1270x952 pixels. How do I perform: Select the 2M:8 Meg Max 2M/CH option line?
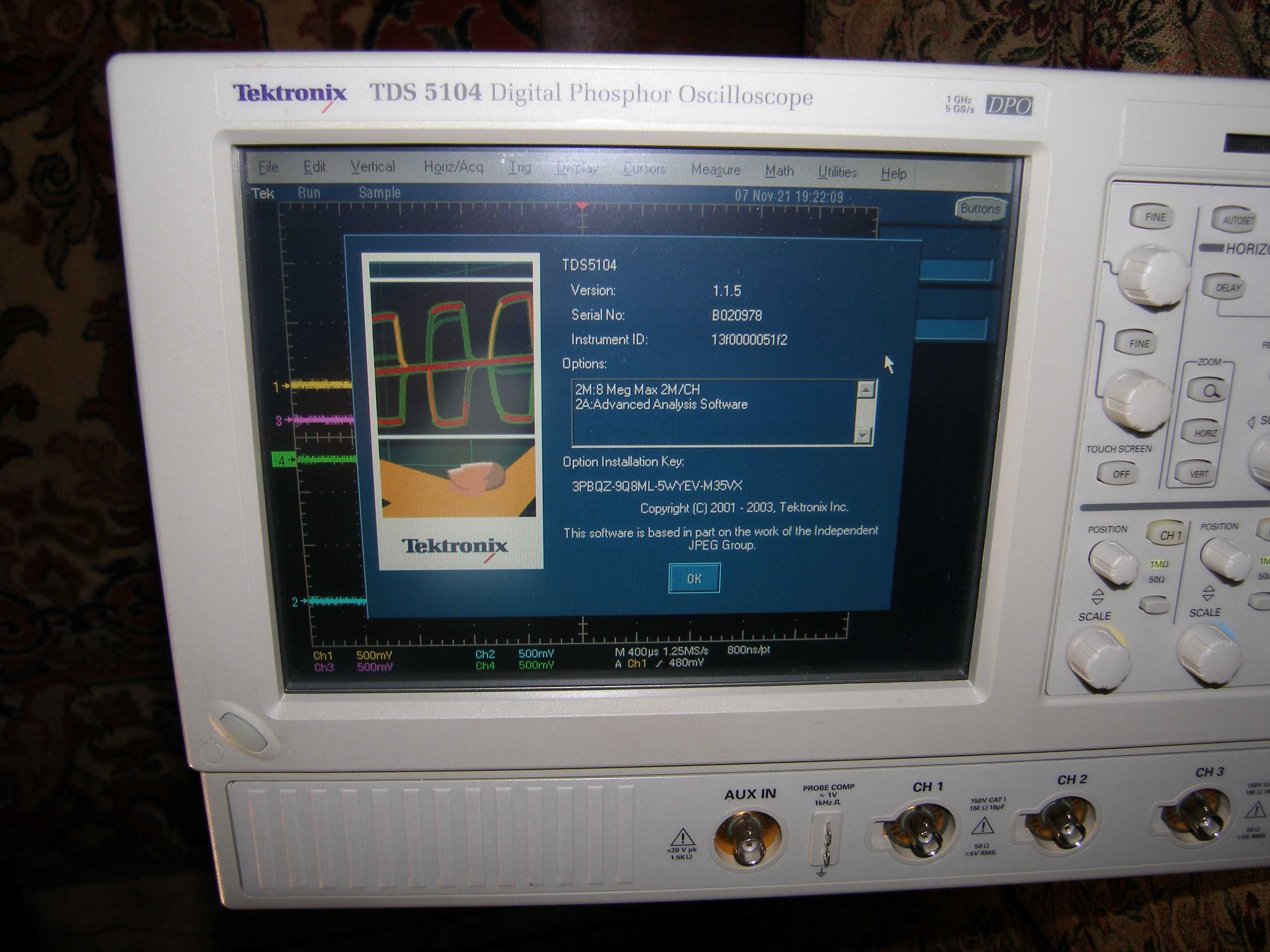[637, 390]
